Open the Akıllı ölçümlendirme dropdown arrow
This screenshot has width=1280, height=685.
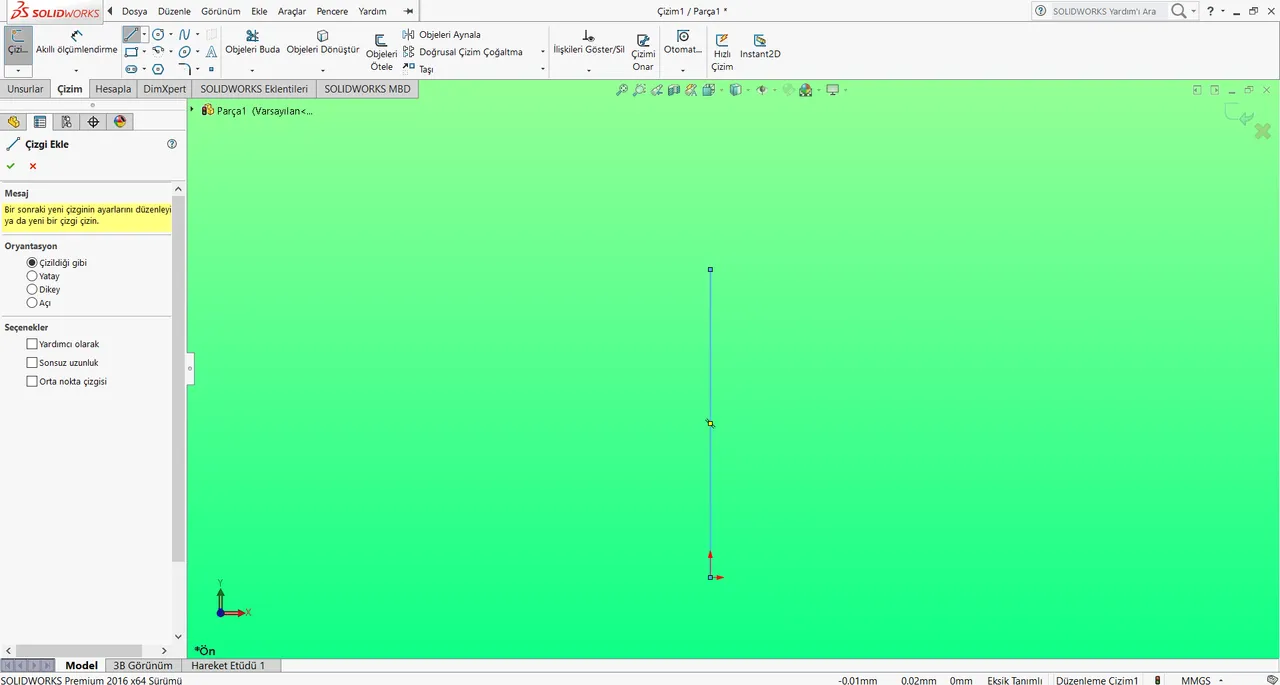click(76, 71)
